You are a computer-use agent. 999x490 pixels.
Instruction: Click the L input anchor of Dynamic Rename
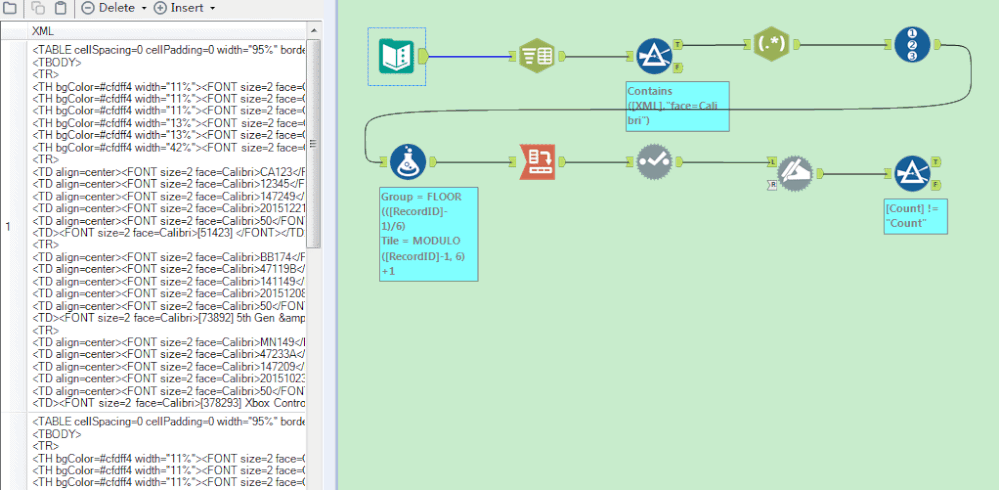pos(772,161)
